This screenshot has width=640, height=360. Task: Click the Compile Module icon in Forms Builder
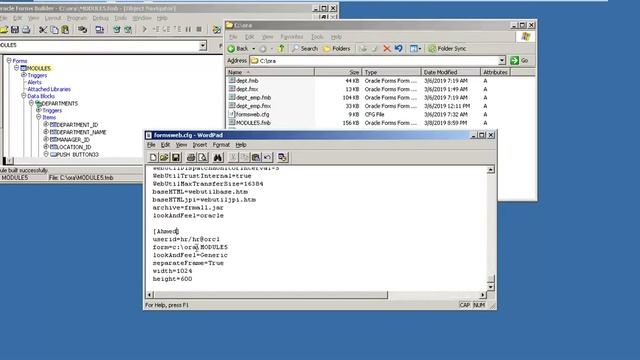coord(117,29)
